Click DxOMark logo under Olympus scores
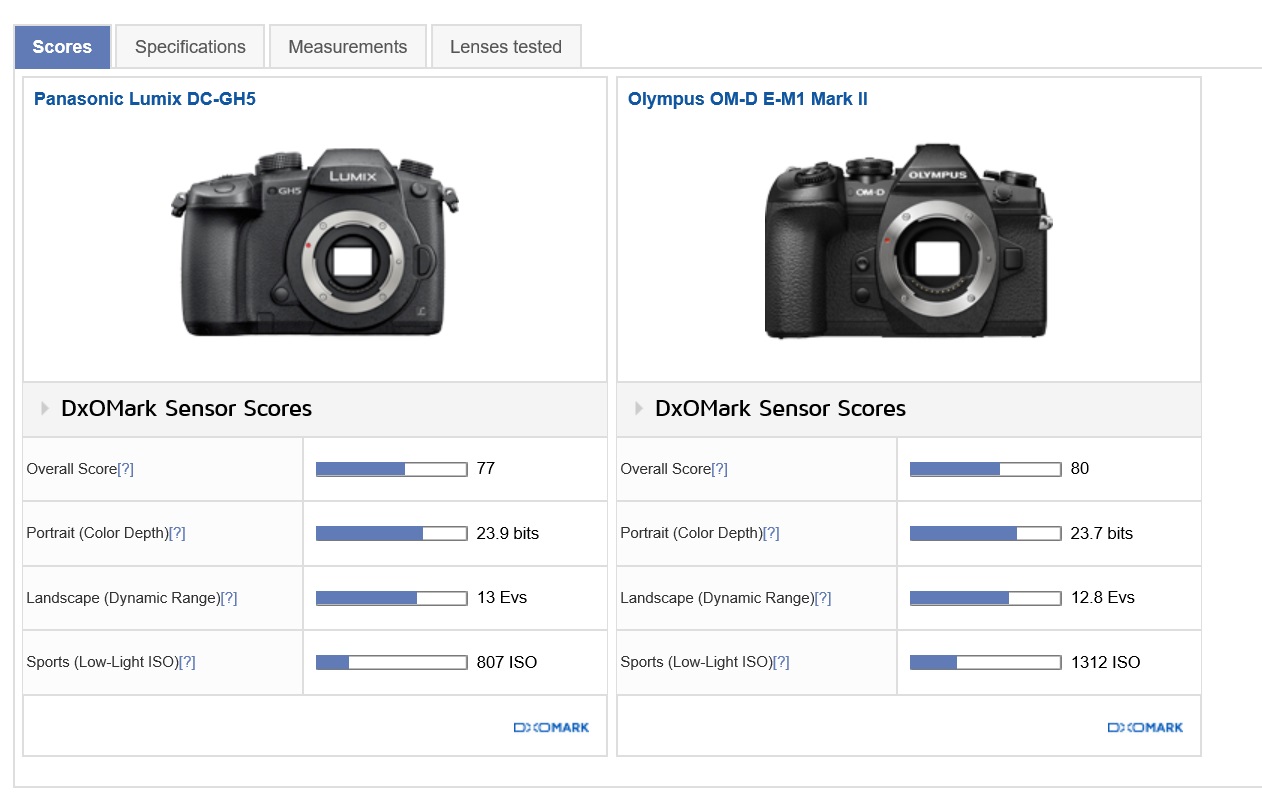 click(1145, 727)
